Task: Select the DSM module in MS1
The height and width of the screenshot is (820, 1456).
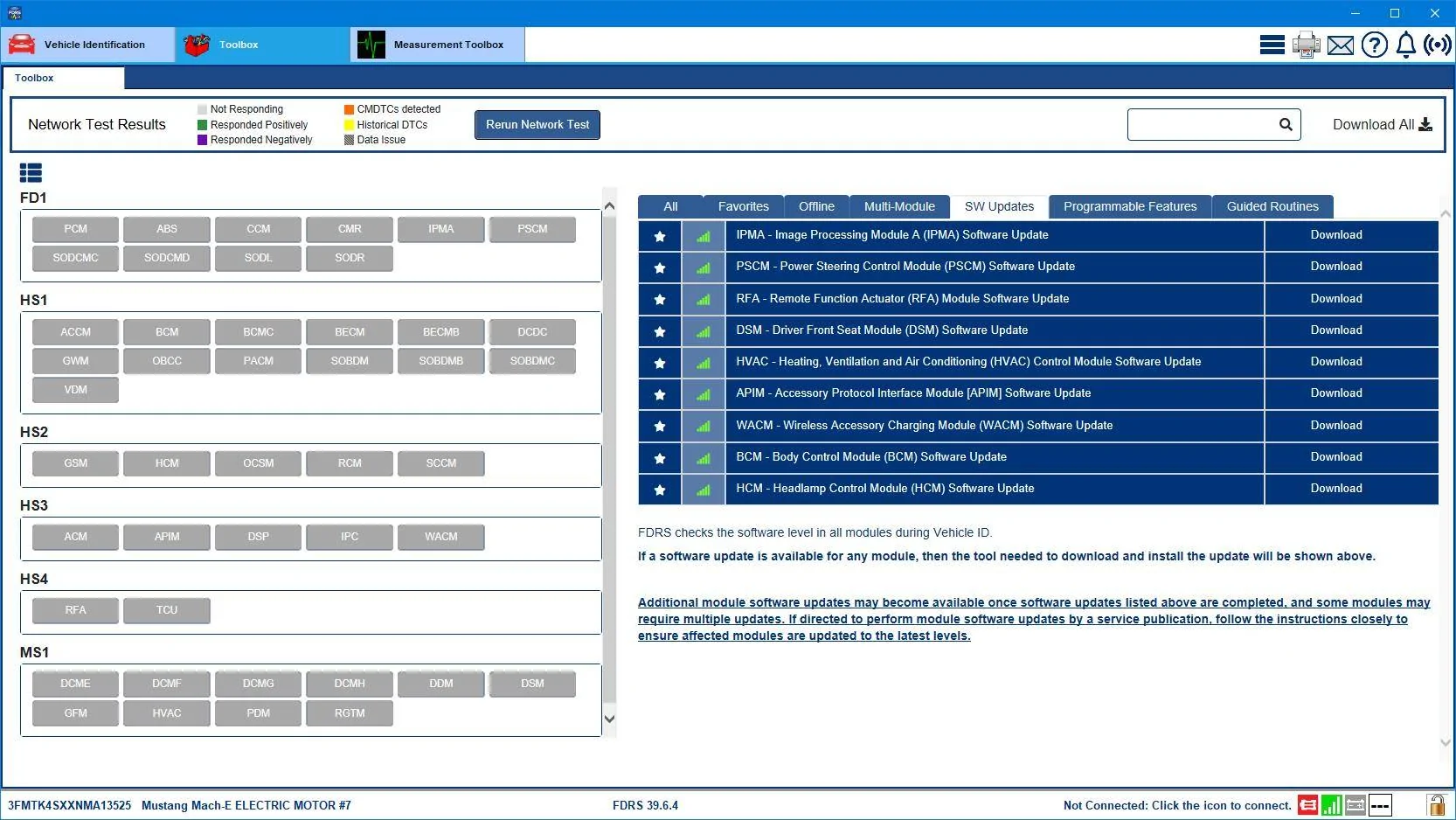Action: (532, 684)
